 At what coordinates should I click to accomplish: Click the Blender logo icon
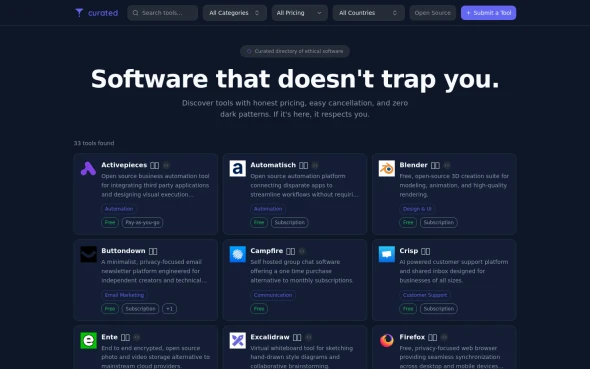pyautogui.click(x=386, y=169)
